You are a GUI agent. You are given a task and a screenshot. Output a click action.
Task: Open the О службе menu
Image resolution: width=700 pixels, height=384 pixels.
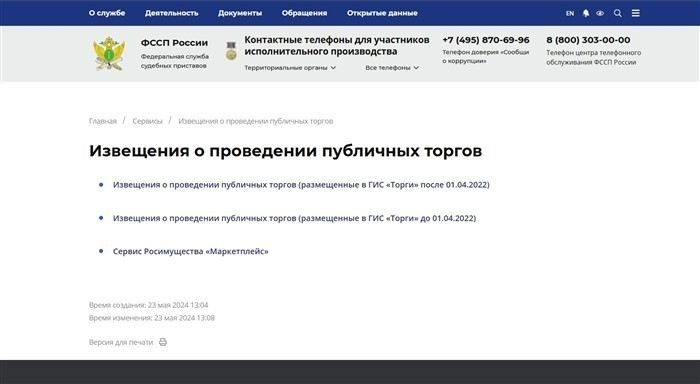(107, 13)
